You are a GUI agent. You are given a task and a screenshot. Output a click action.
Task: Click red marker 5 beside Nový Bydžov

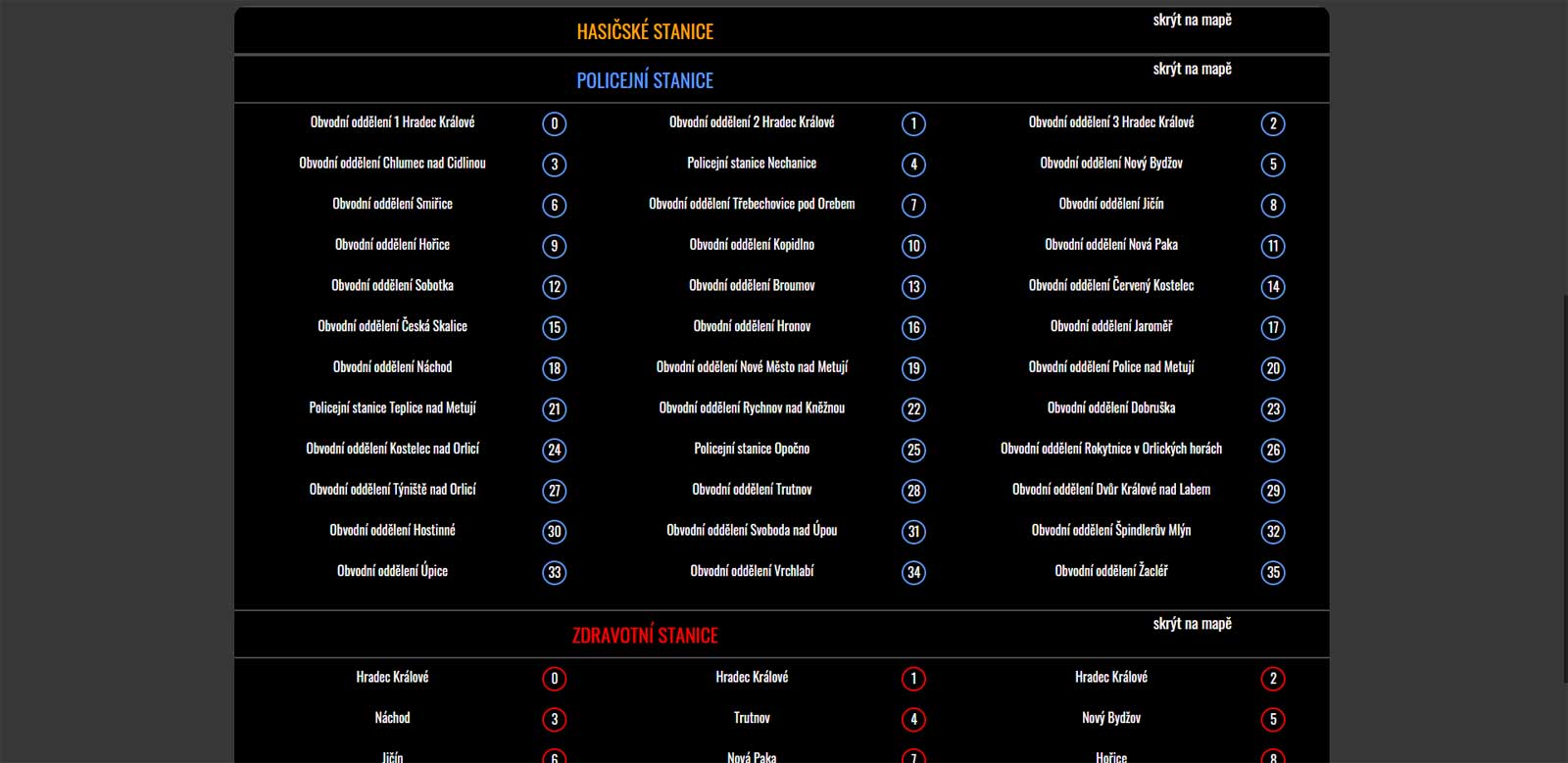(1273, 720)
